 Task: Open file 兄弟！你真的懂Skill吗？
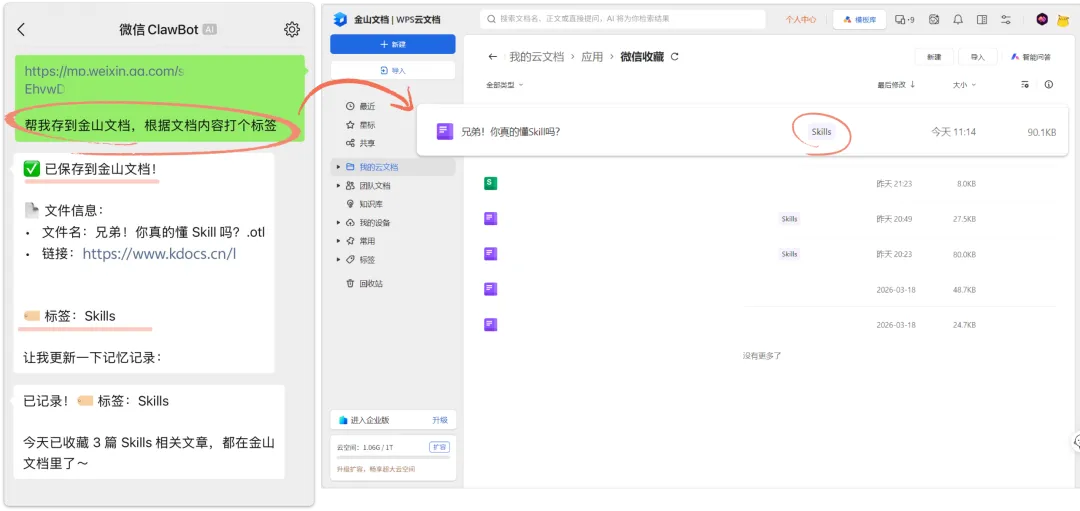point(510,132)
